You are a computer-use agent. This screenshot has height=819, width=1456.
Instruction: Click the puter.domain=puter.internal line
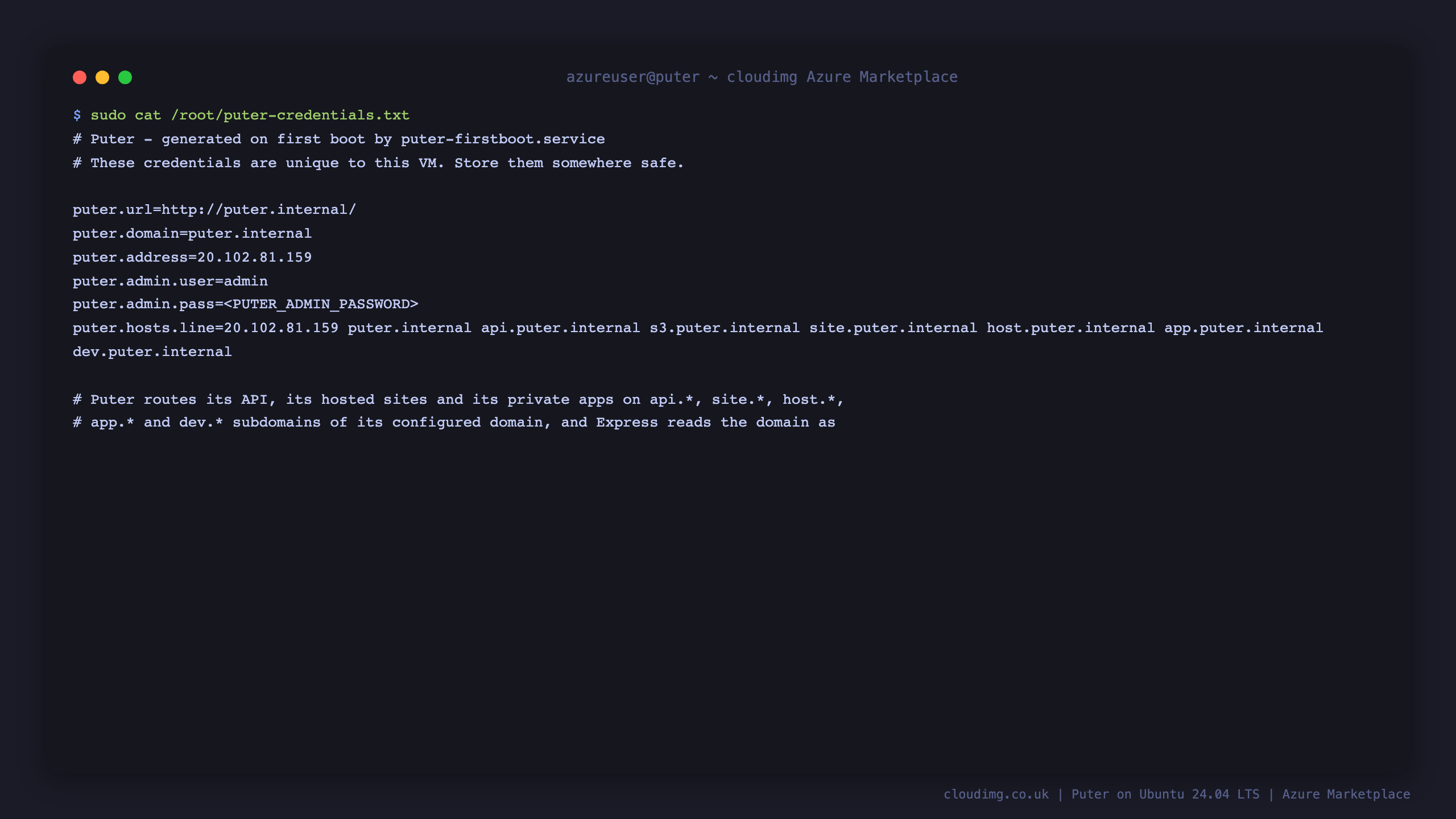pos(192,233)
